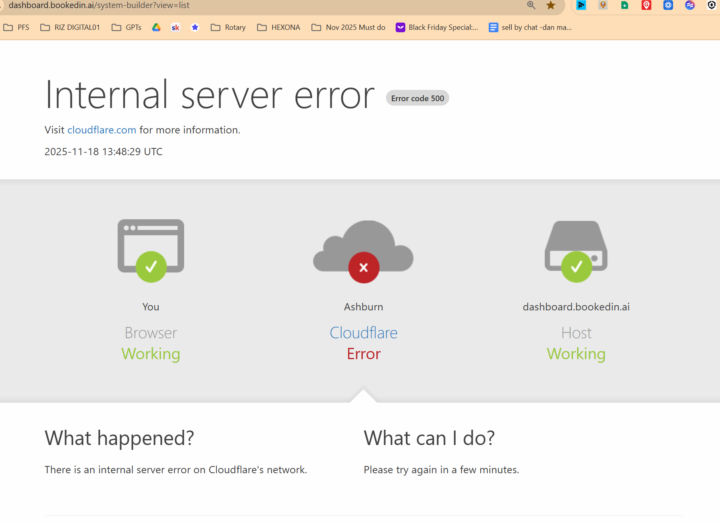Click the Internal server error heading

point(210,95)
